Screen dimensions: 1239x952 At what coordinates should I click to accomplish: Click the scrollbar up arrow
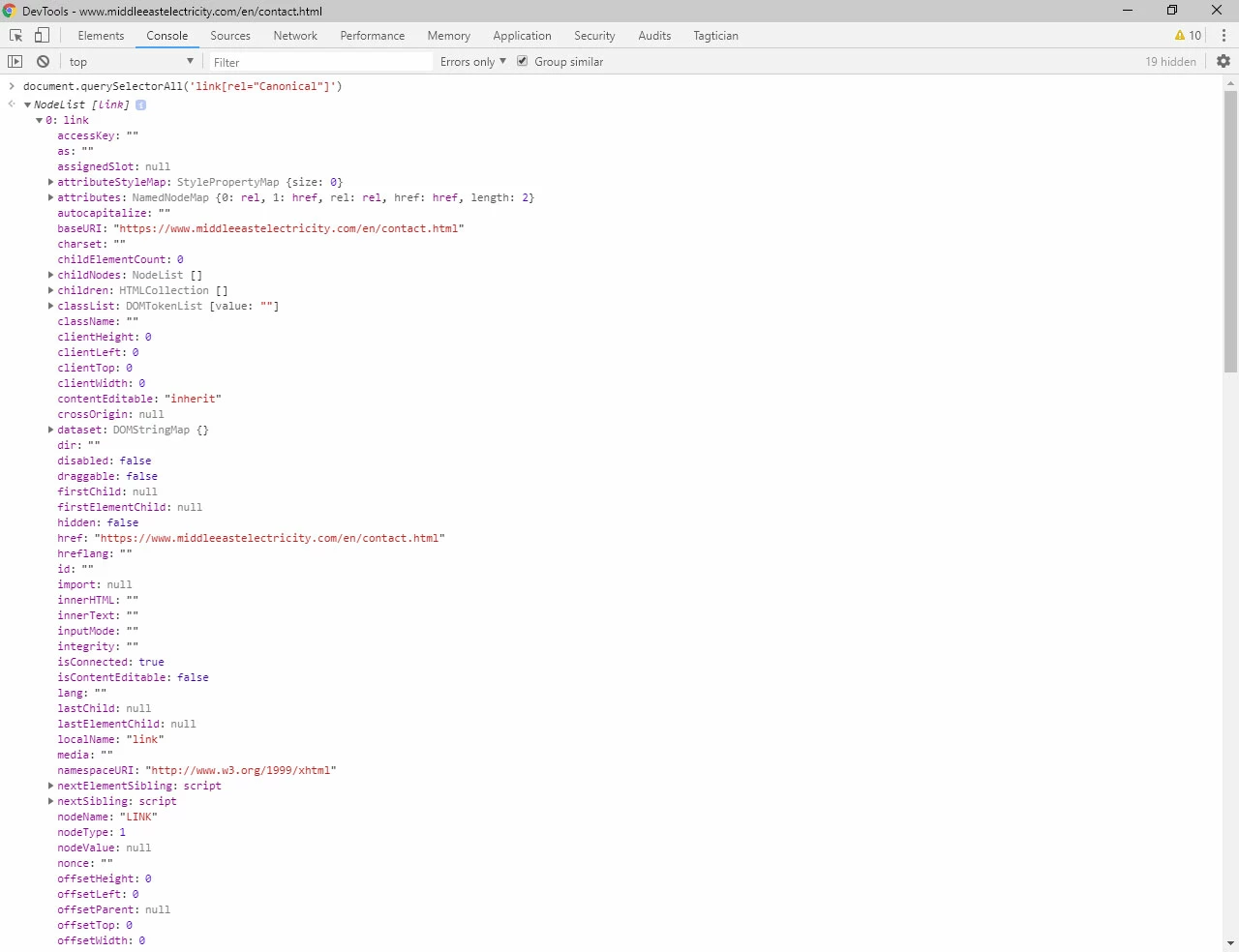[1230, 83]
